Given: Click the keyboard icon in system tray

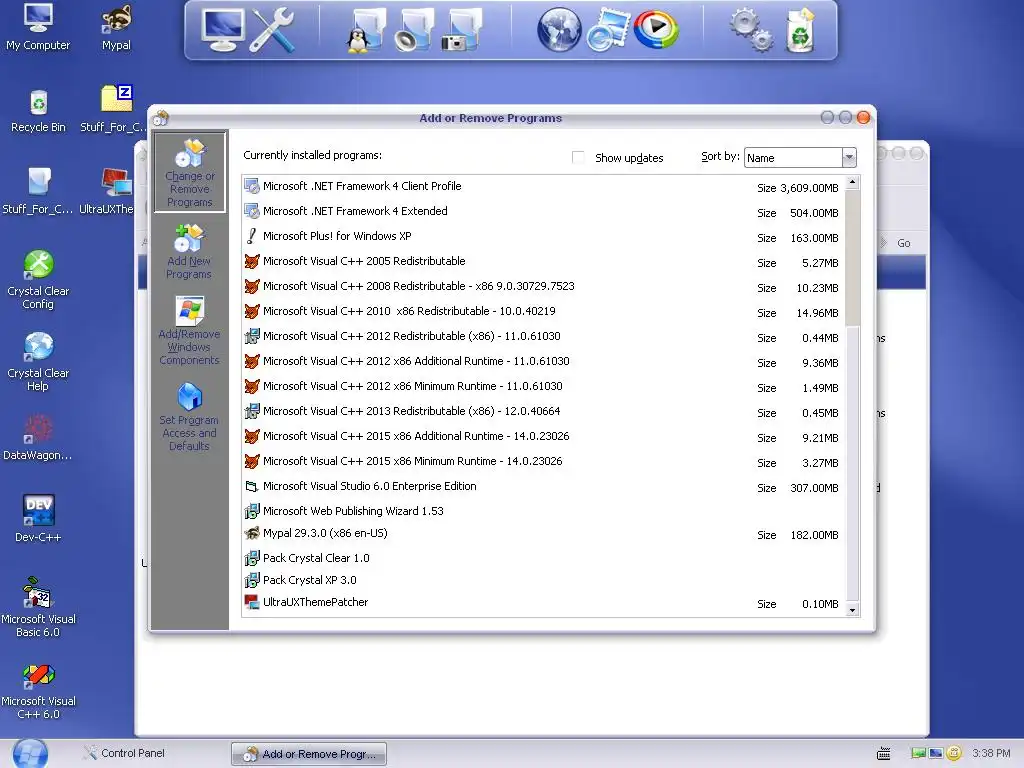Looking at the screenshot, I should [x=884, y=754].
